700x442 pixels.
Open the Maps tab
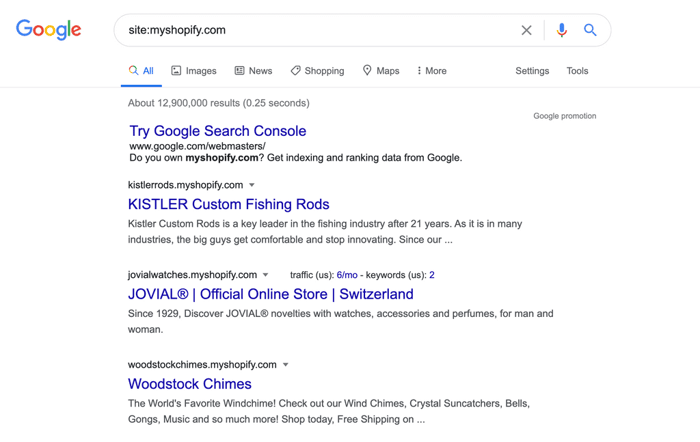click(381, 71)
